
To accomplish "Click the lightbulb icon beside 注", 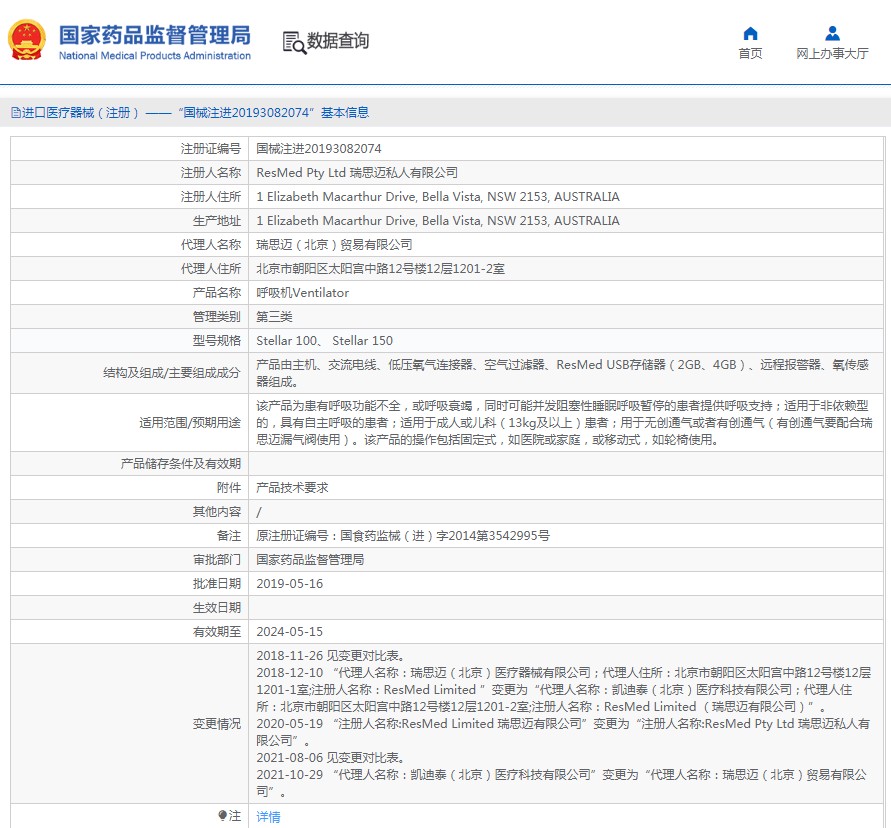I will click(222, 816).
